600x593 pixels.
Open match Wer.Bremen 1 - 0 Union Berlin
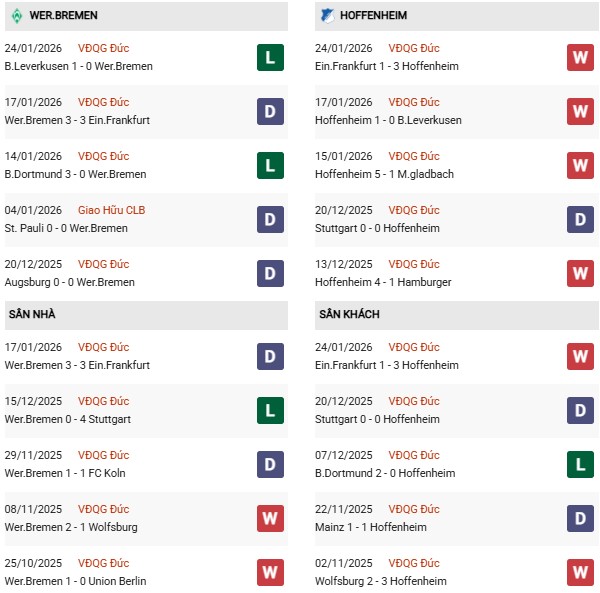tap(75, 581)
